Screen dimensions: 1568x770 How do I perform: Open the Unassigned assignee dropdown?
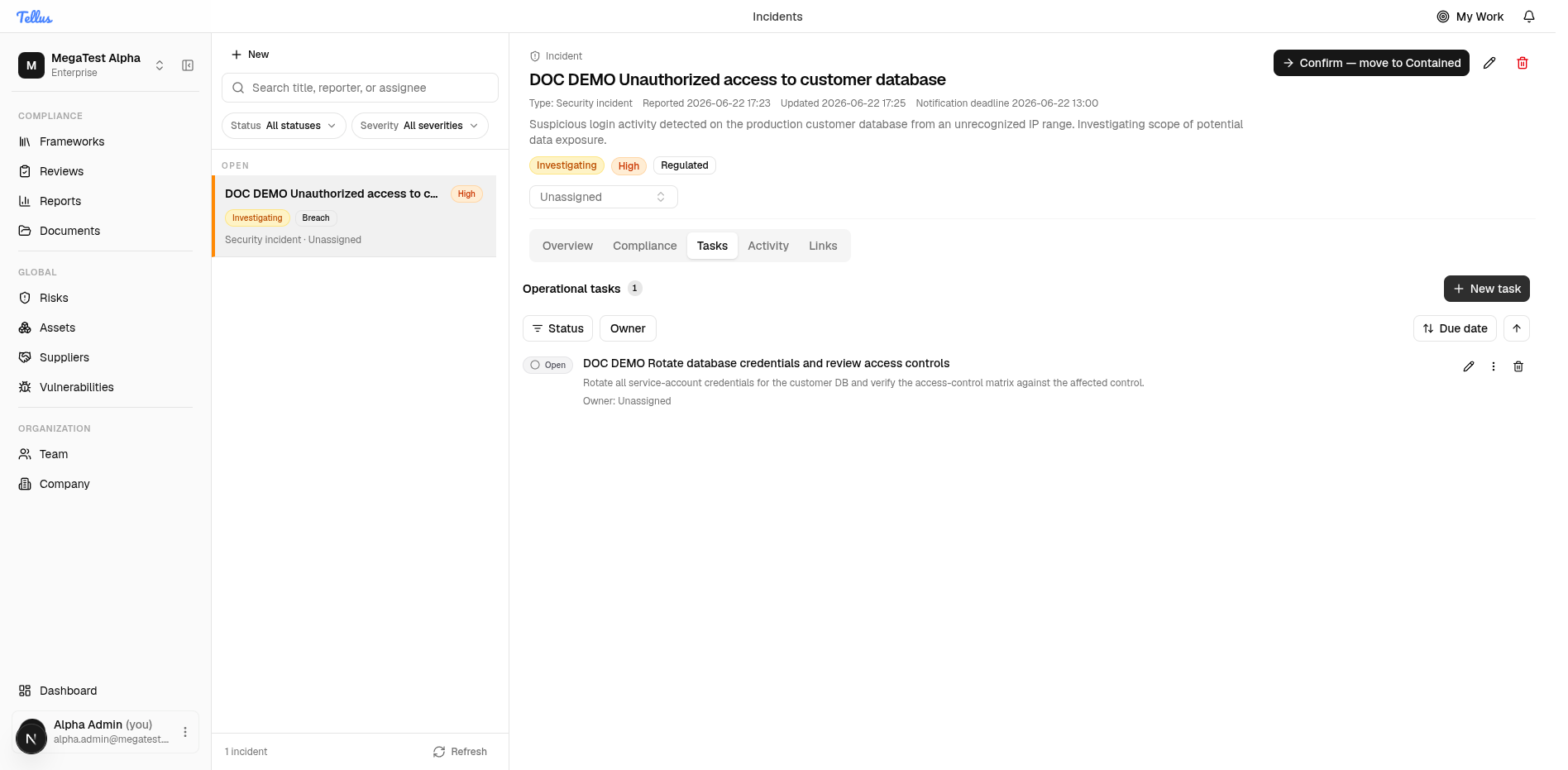click(x=604, y=197)
